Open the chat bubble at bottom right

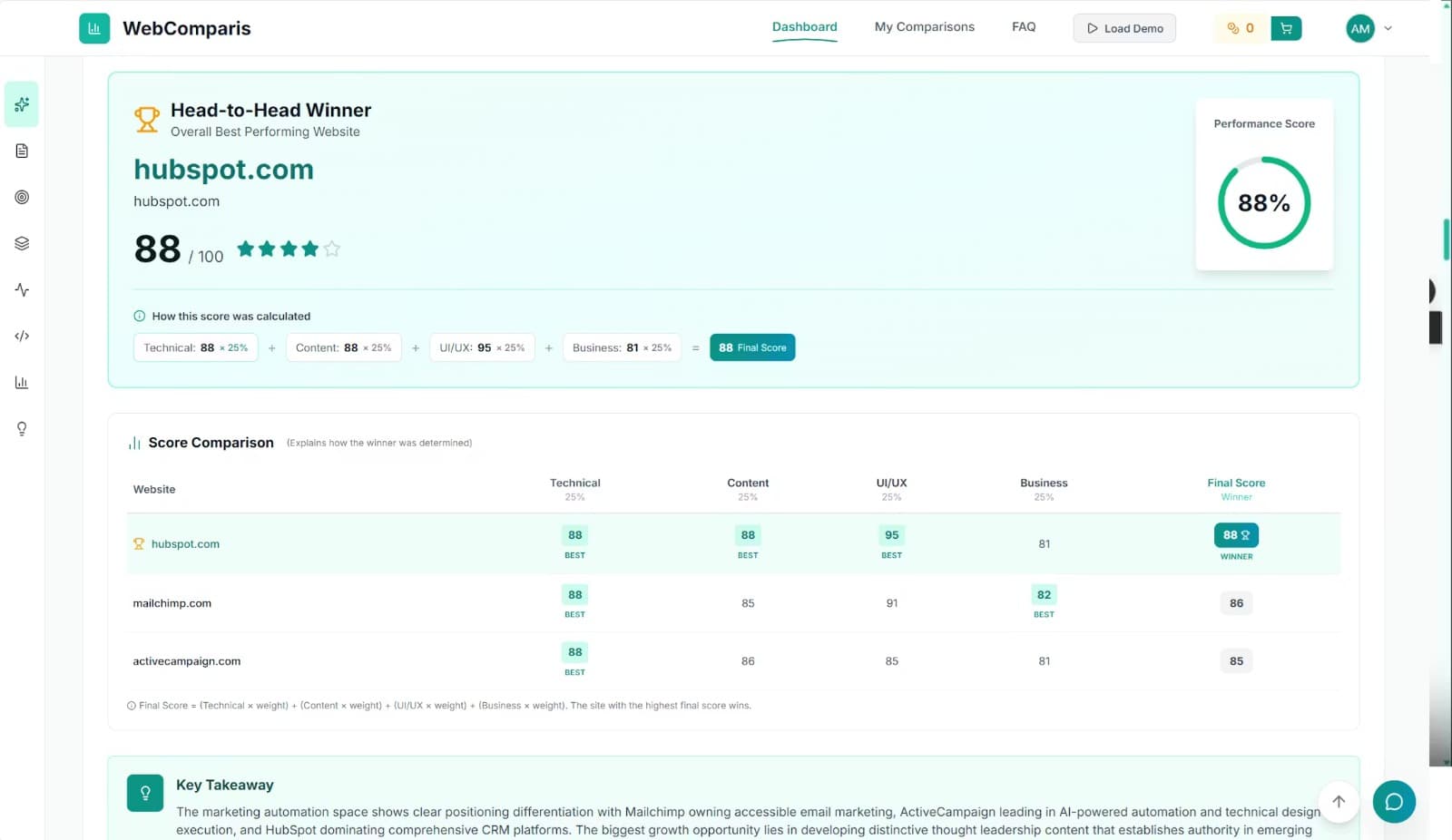pyautogui.click(x=1394, y=802)
